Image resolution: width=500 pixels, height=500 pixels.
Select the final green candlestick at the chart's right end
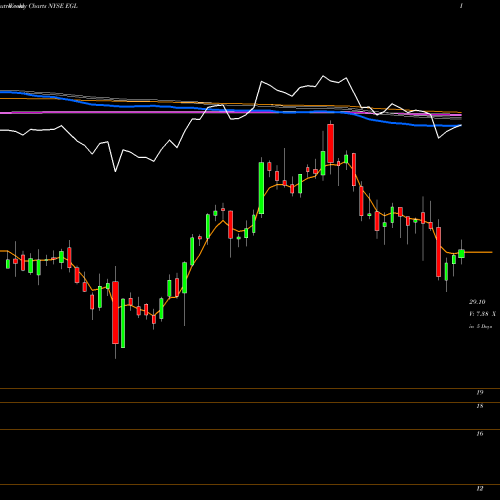(x=461, y=253)
